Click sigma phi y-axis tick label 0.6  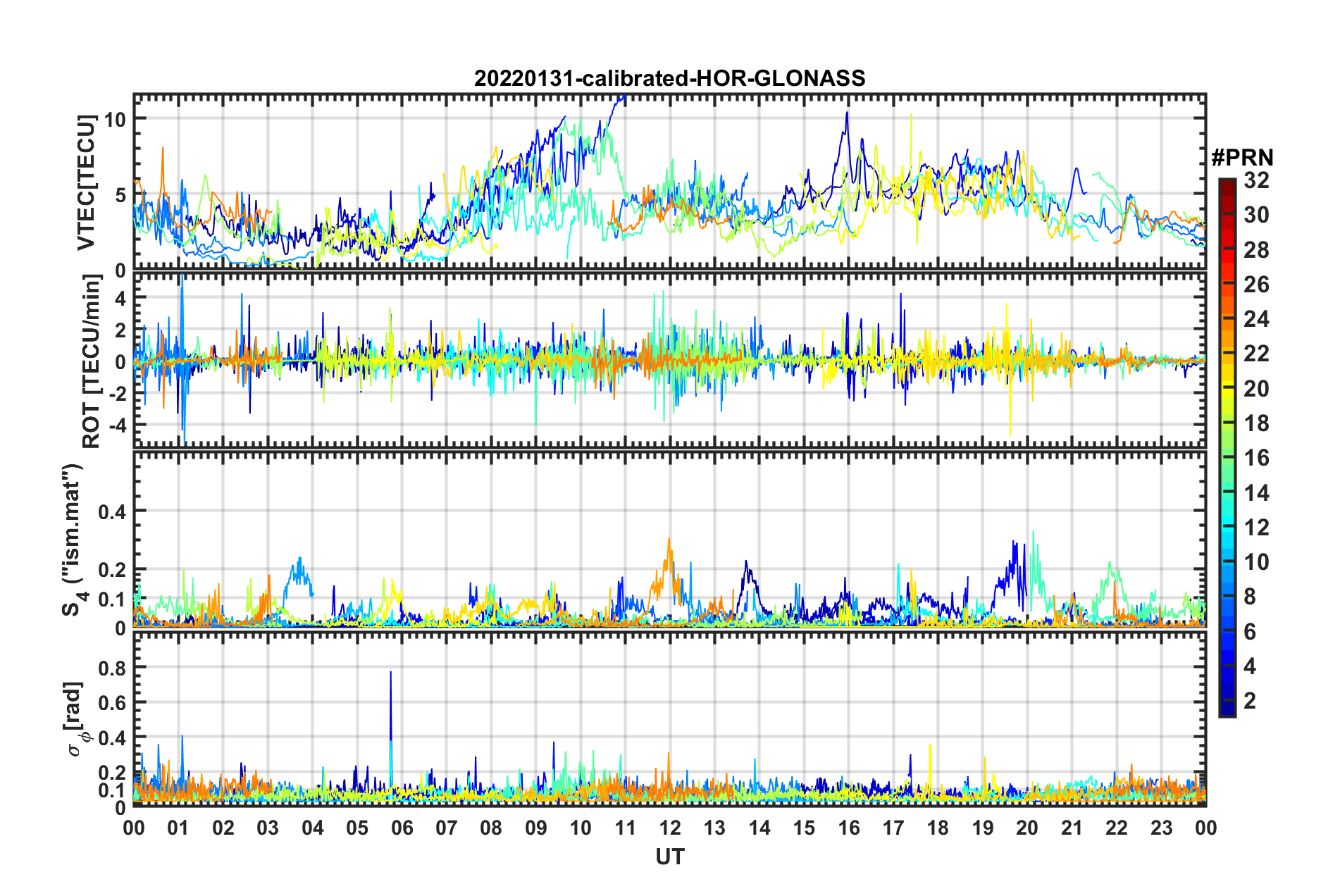click(x=112, y=702)
